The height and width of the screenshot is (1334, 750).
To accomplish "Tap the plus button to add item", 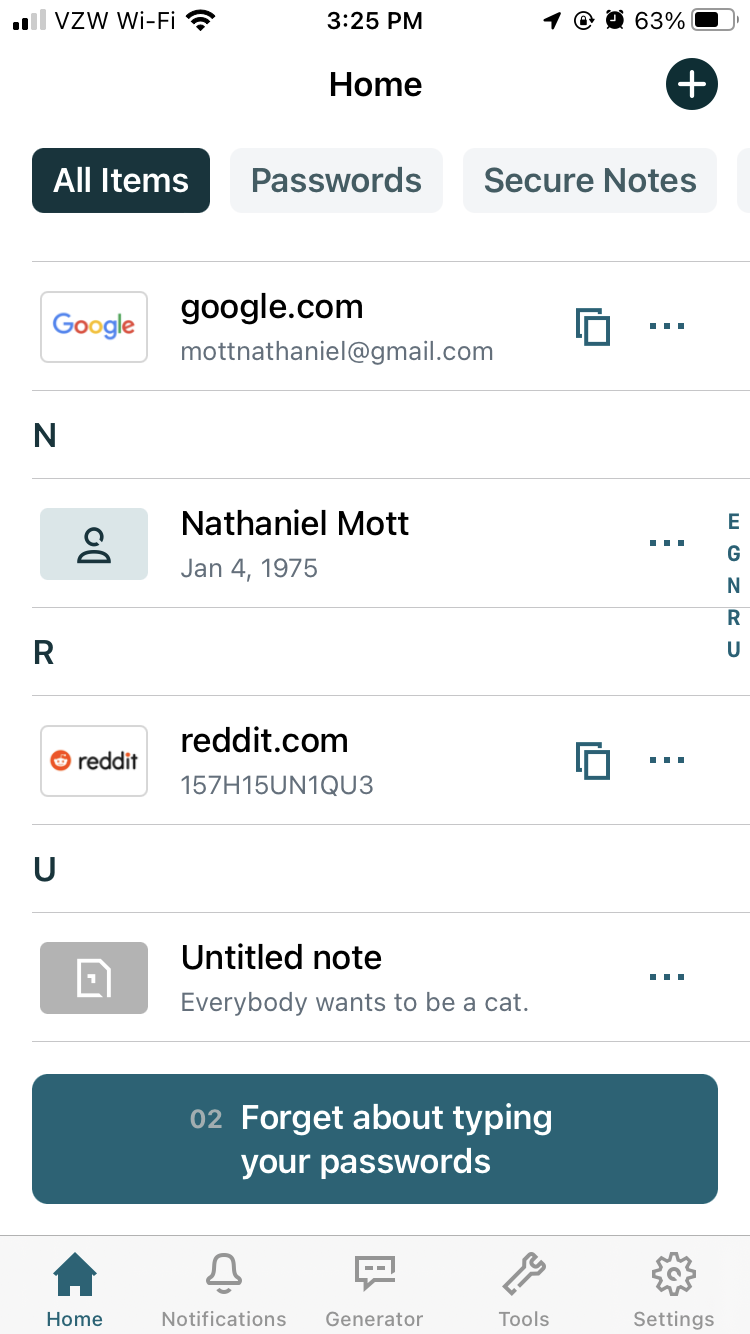I will tap(692, 84).
